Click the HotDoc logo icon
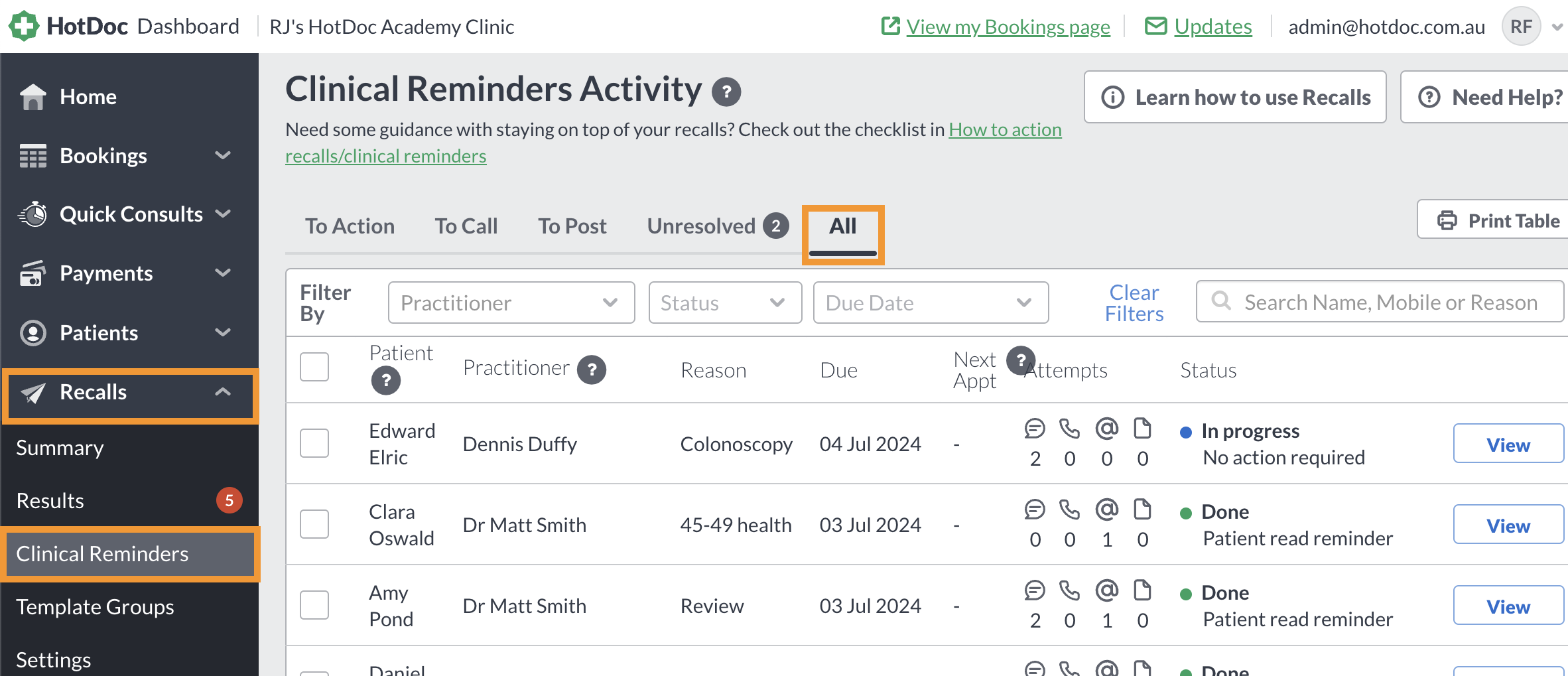 tap(24, 26)
